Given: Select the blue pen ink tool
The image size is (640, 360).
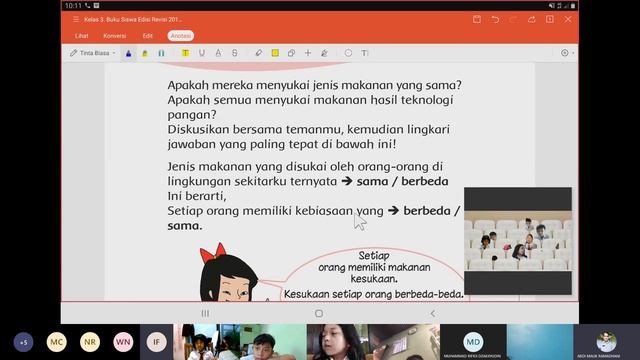Looking at the screenshot, I should click(129, 53).
